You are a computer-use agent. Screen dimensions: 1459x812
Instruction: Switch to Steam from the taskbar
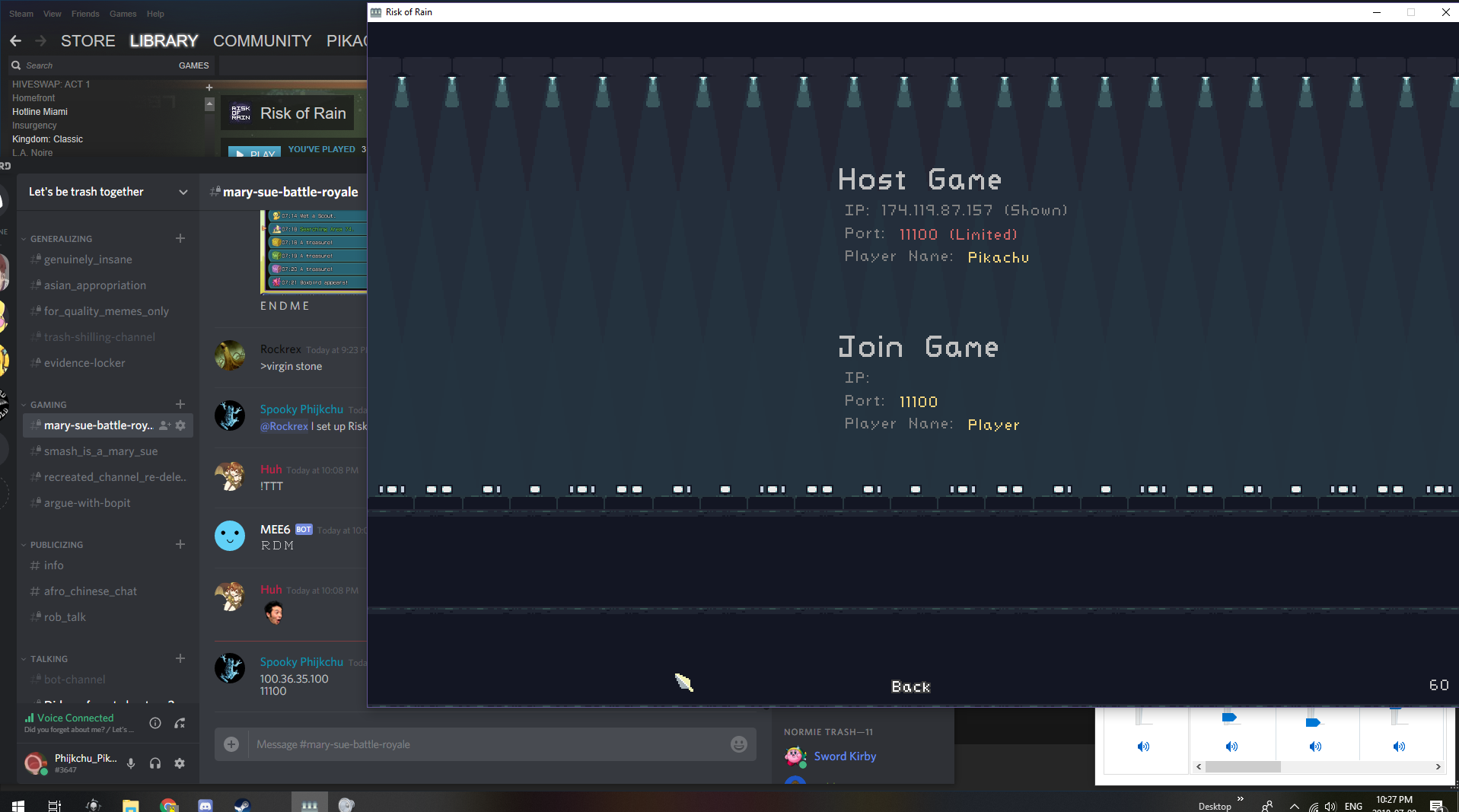coord(242,805)
